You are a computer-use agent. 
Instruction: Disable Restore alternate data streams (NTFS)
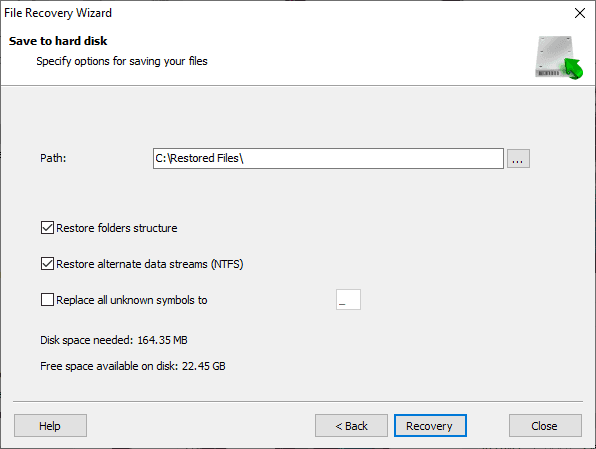pos(47,263)
